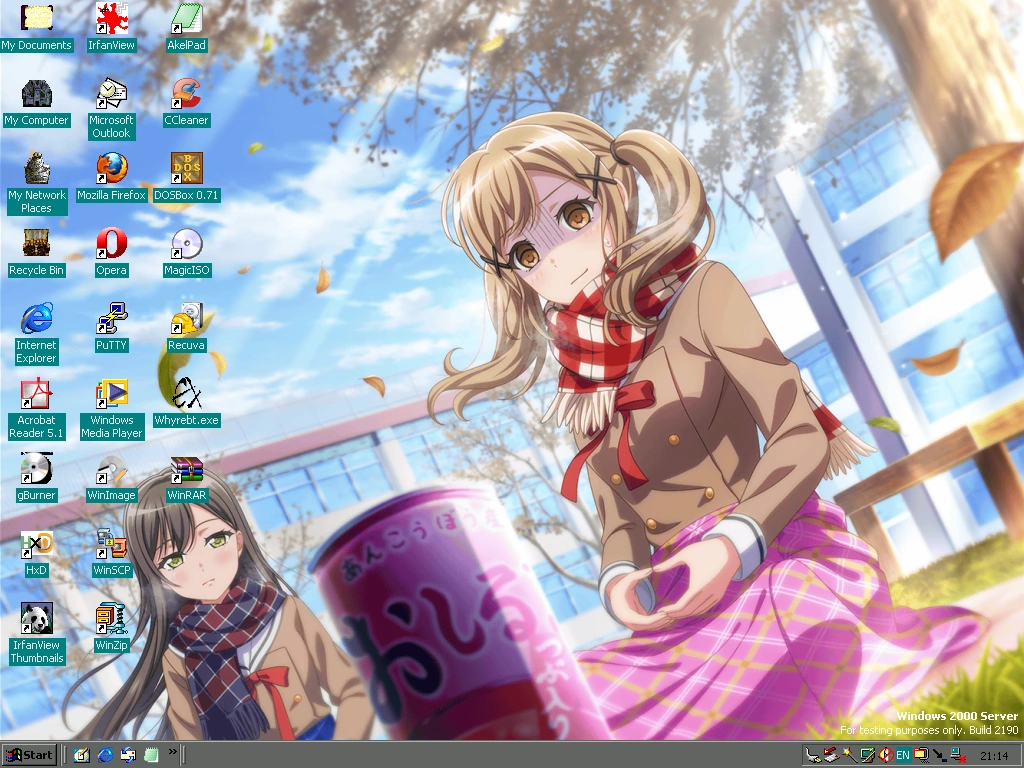Open the Recycle Bin
This screenshot has height=768, width=1024.
pos(36,245)
